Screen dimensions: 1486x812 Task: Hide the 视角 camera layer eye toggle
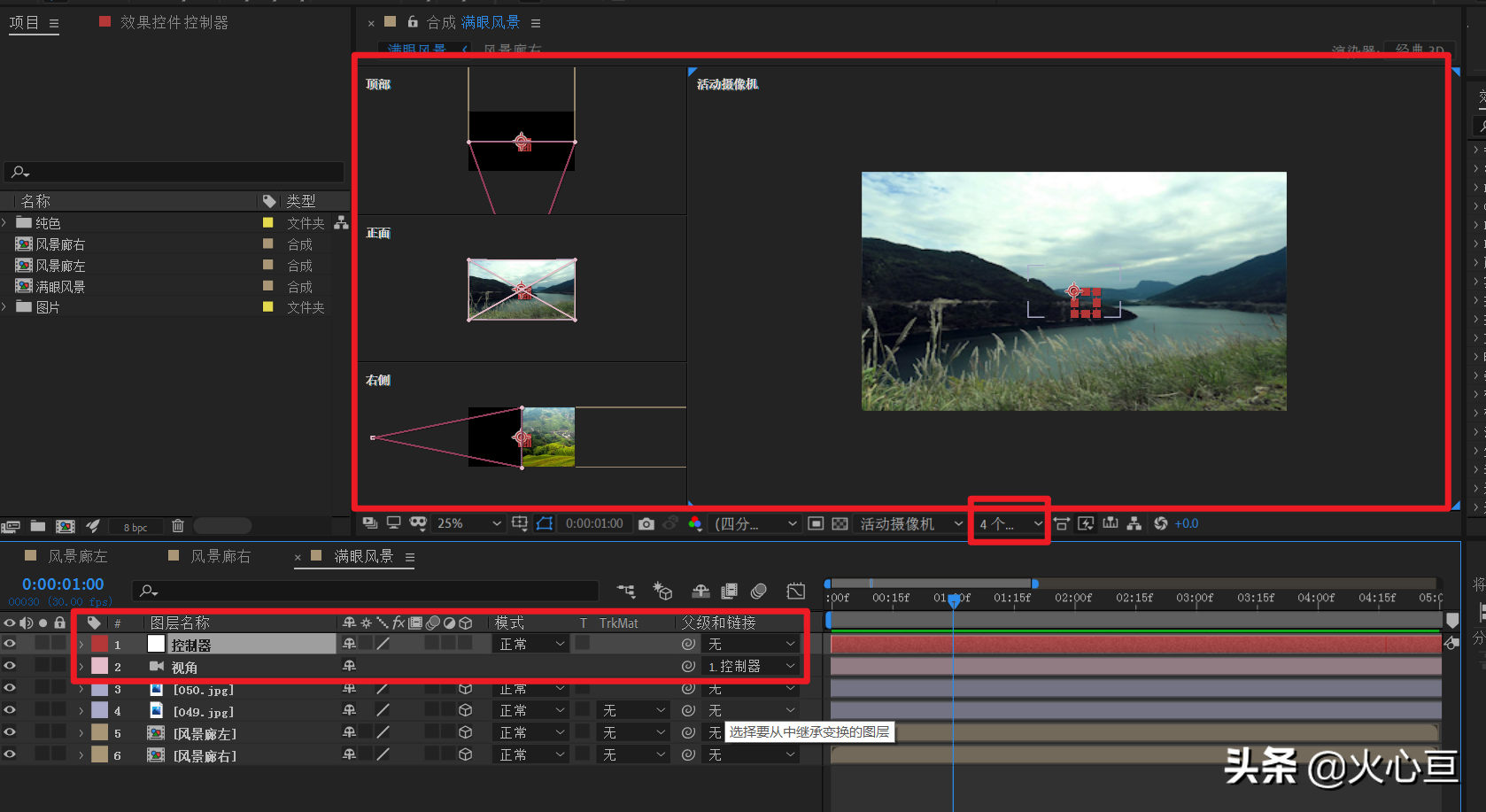point(10,665)
